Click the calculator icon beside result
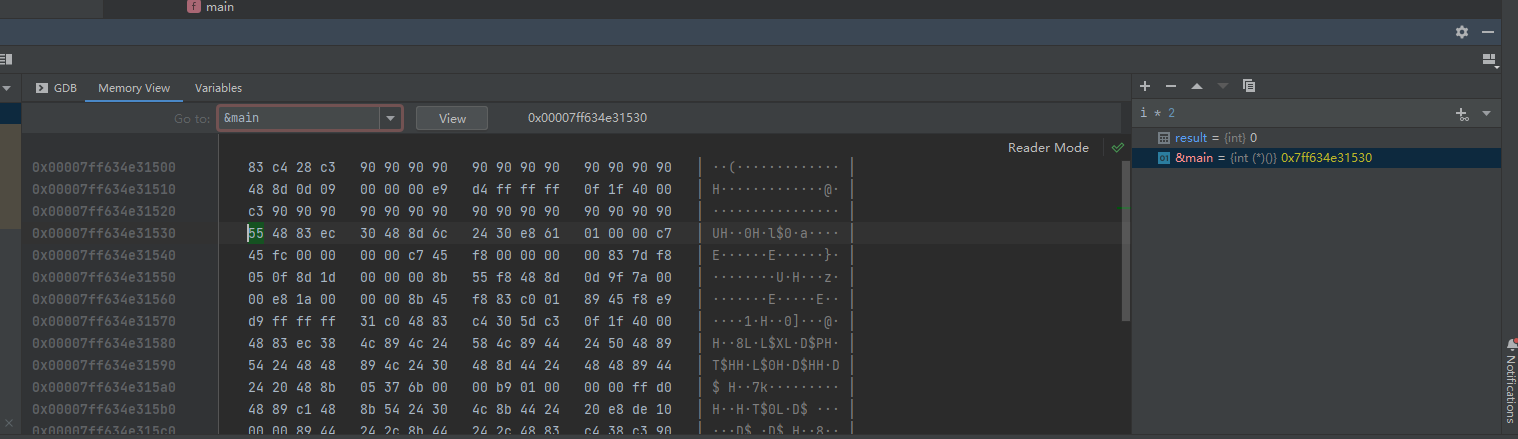This screenshot has width=1518, height=439. pyautogui.click(x=1163, y=138)
